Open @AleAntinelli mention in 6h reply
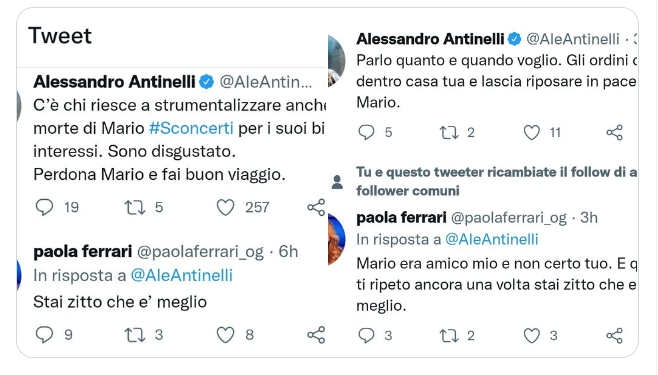This screenshot has width=658, height=375. click(182, 276)
